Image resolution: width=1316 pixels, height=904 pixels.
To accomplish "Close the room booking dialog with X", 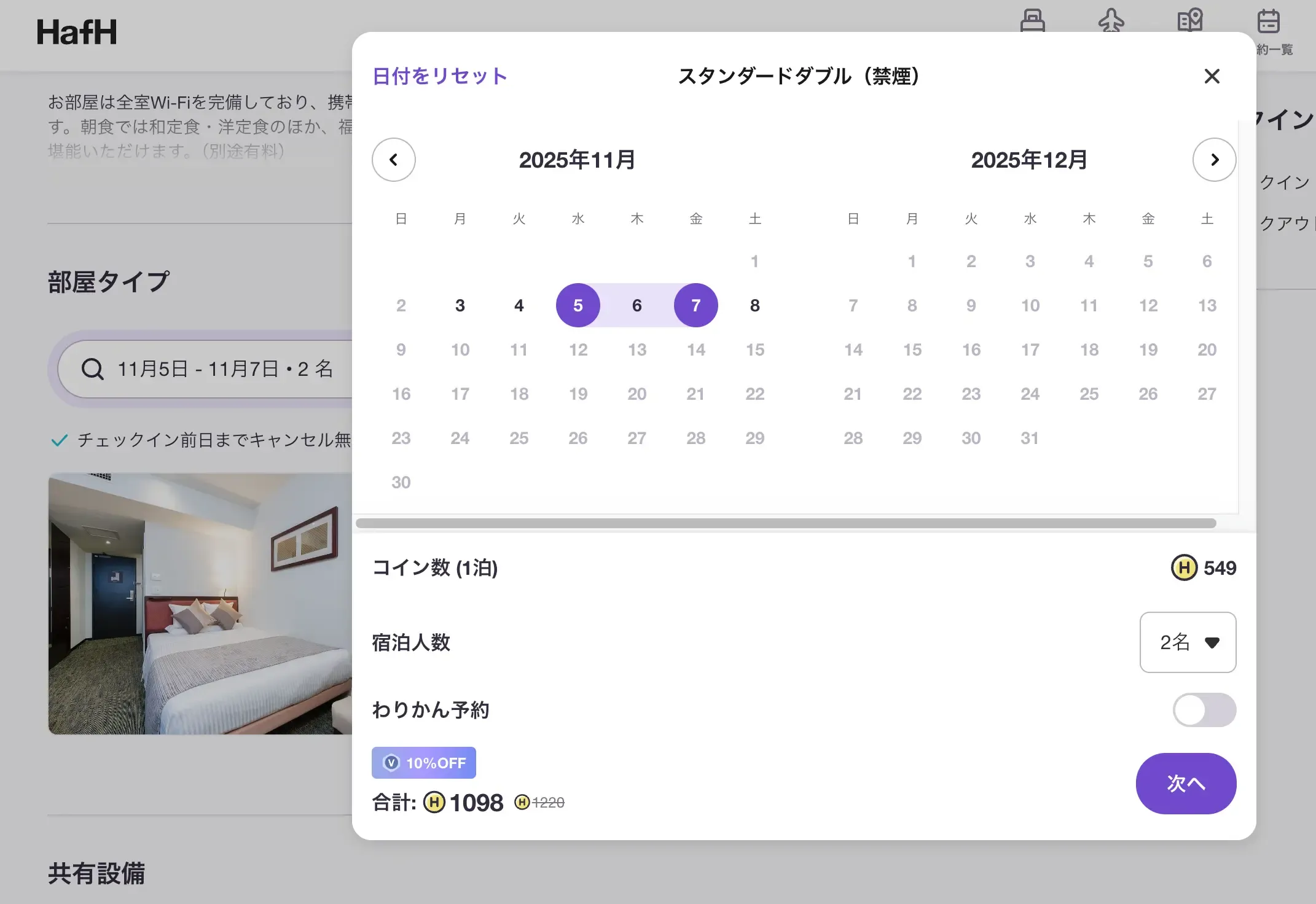I will [1212, 76].
